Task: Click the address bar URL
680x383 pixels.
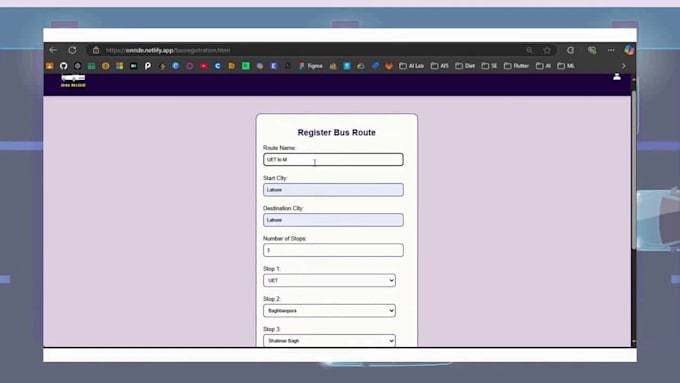Action: point(168,50)
